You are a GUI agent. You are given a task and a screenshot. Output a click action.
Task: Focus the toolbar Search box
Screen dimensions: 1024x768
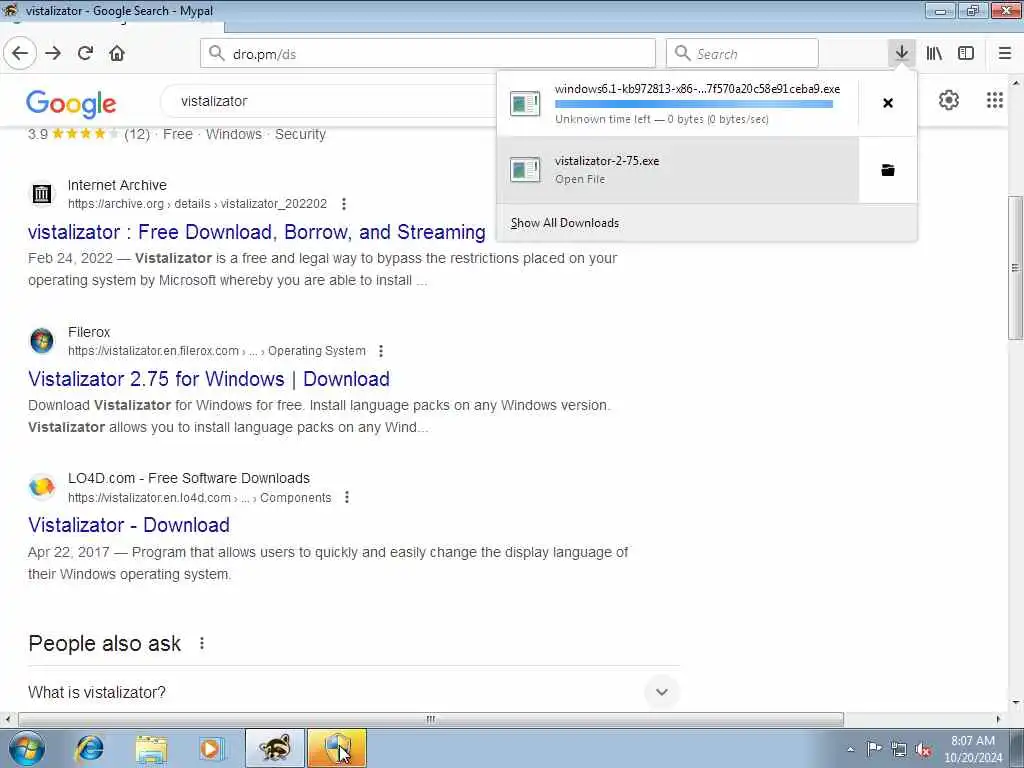click(x=742, y=54)
